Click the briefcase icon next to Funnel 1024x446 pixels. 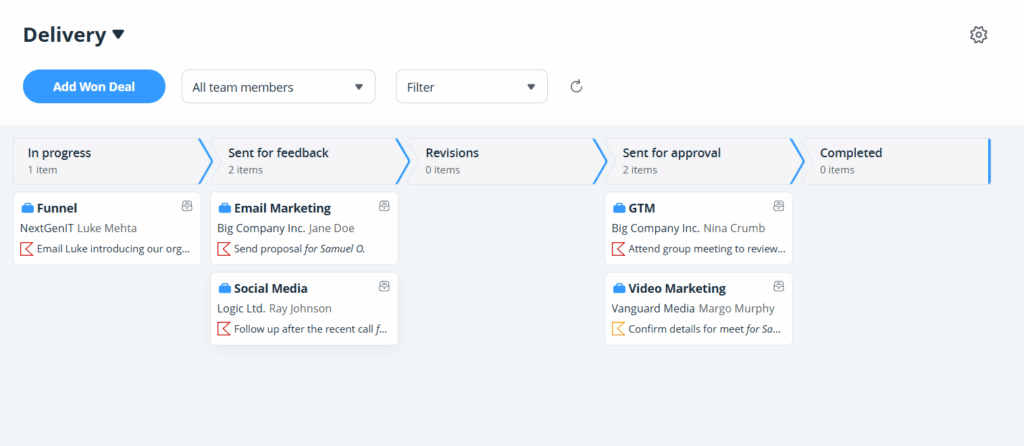(27, 208)
